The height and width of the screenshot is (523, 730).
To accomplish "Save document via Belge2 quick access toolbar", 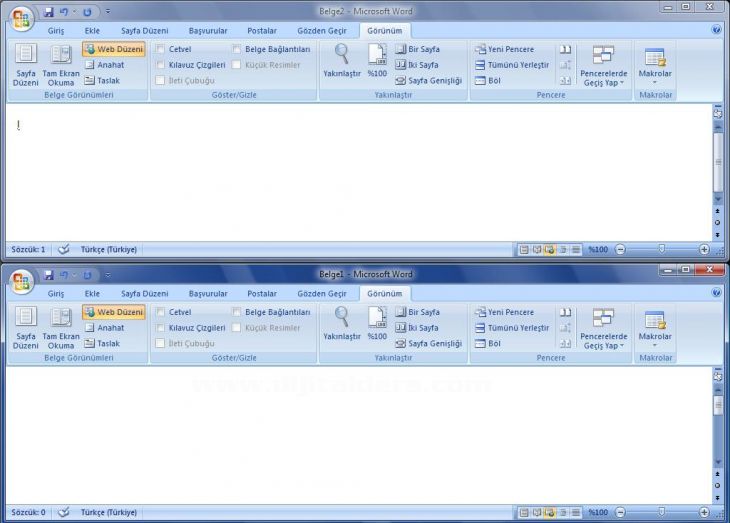I will [48, 12].
